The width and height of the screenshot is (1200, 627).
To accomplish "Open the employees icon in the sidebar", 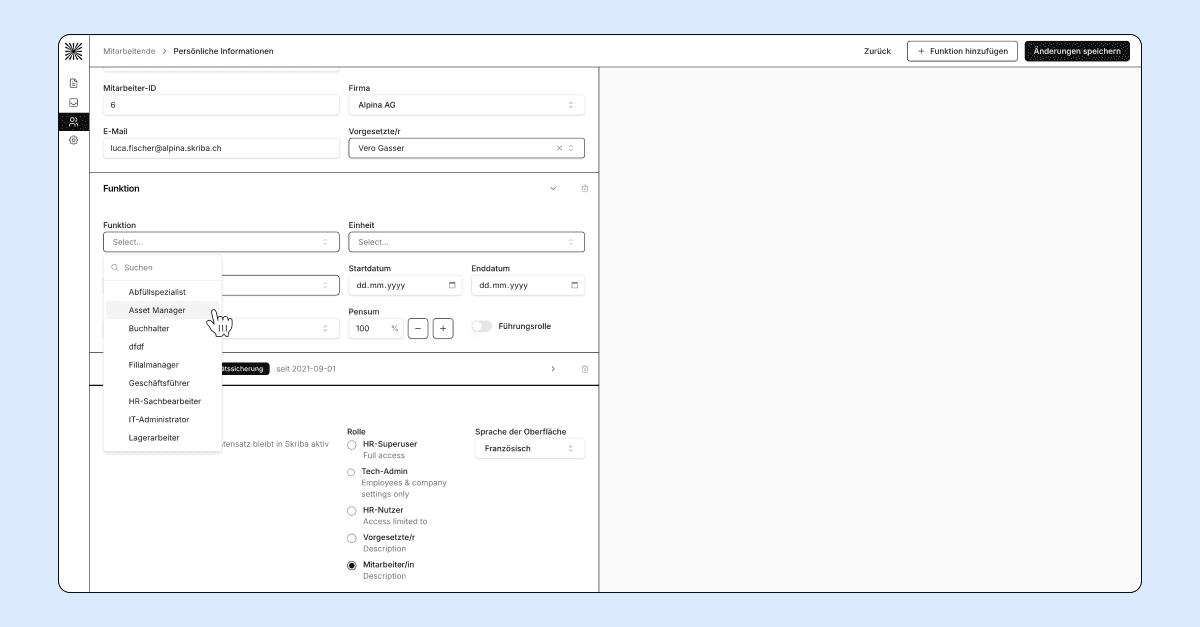I will (x=73, y=122).
